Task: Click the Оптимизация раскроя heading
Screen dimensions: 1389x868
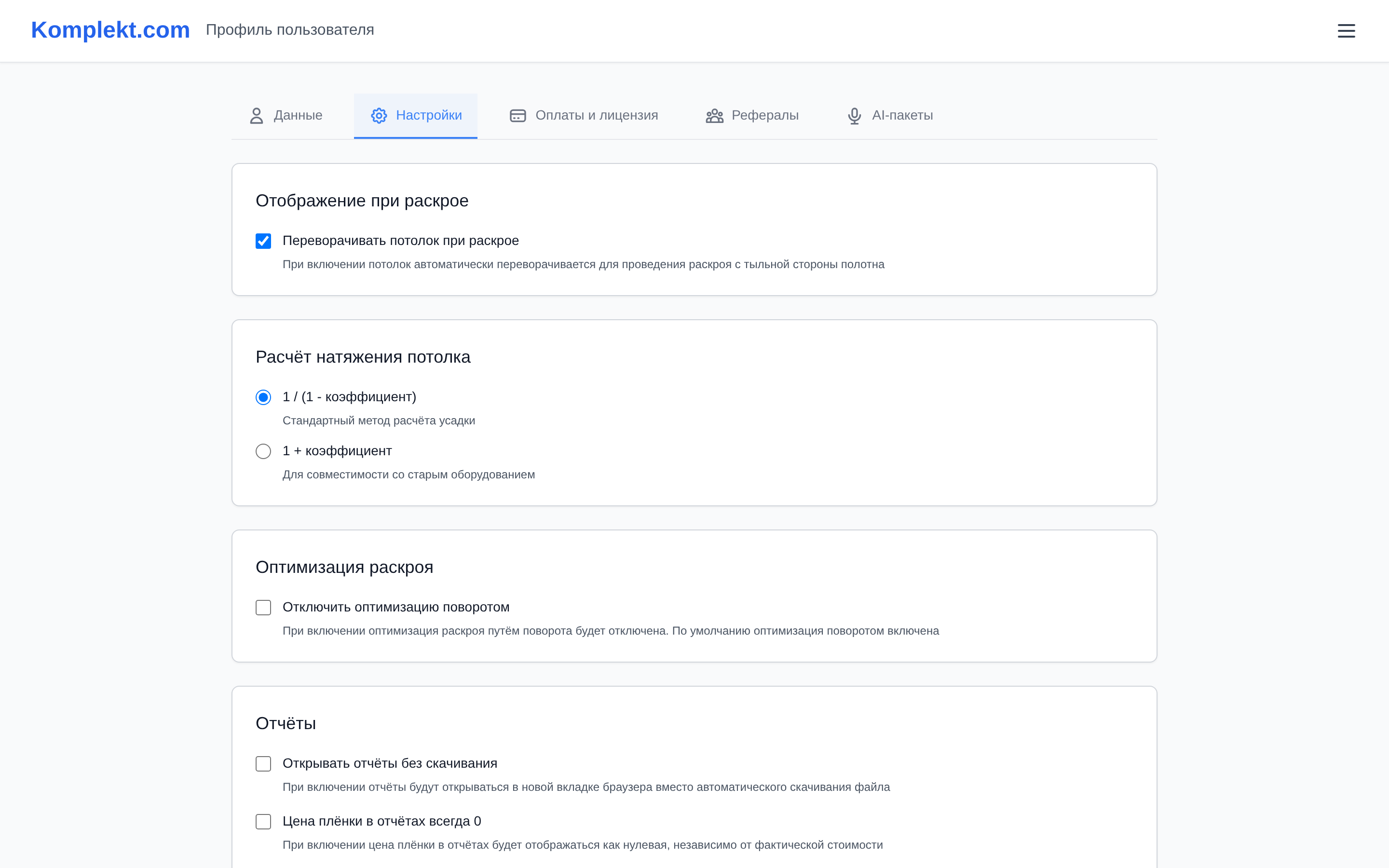Action: pyautogui.click(x=344, y=567)
